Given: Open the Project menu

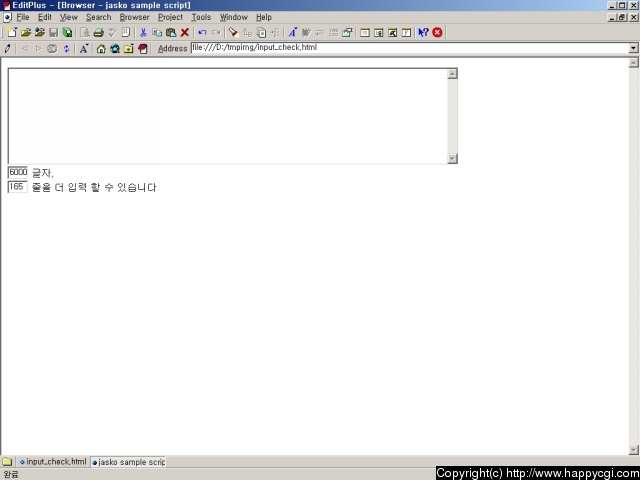Looking at the screenshot, I should tap(171, 17).
